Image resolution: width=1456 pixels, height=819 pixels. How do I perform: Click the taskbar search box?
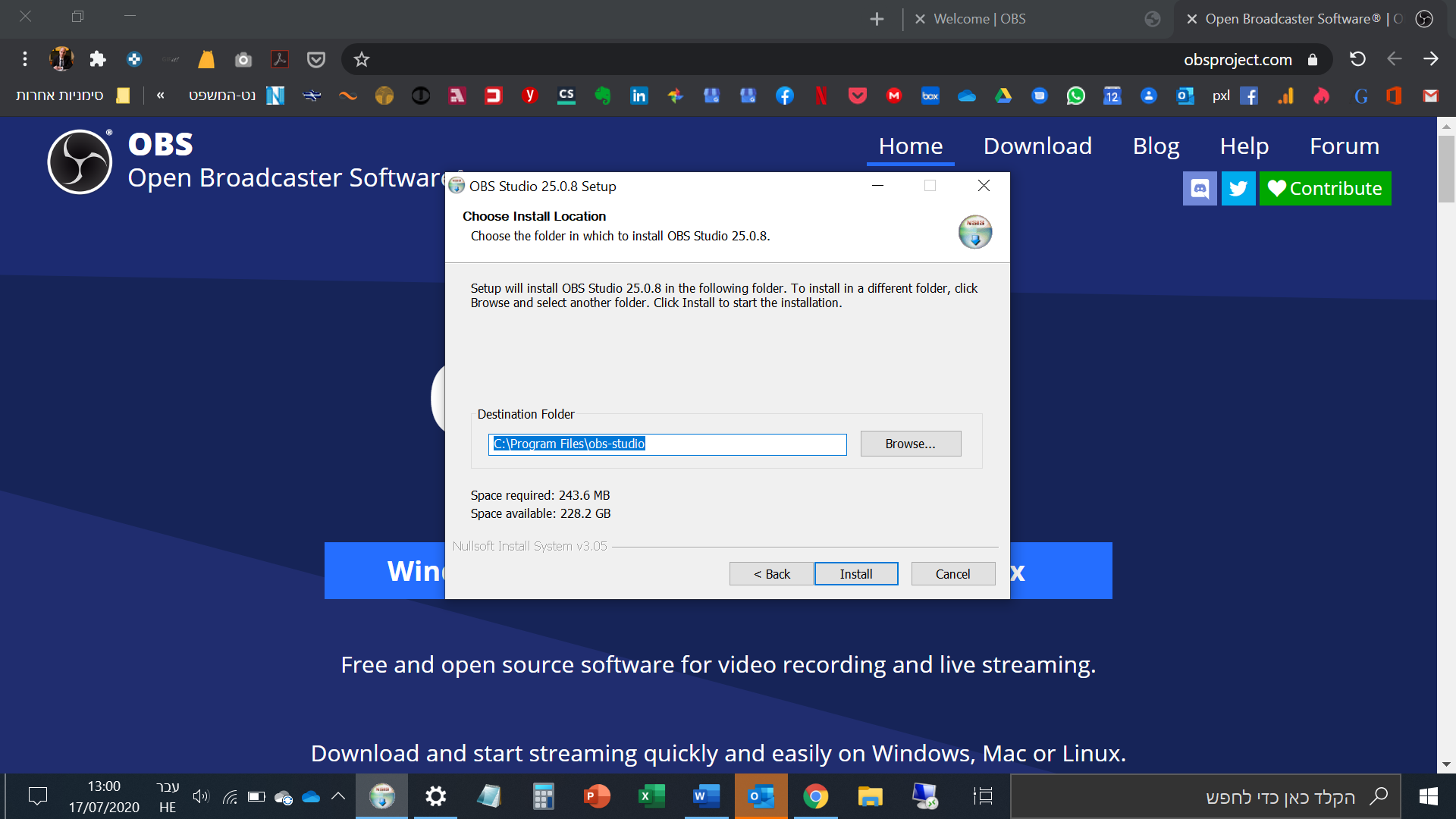[1206, 796]
